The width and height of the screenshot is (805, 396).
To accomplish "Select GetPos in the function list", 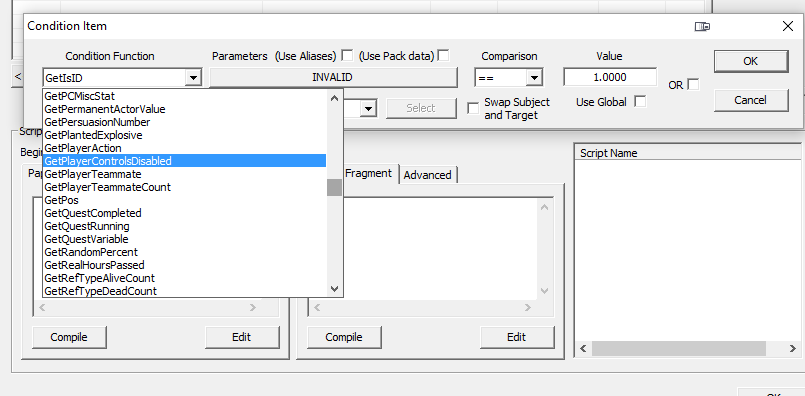I will tap(184, 200).
